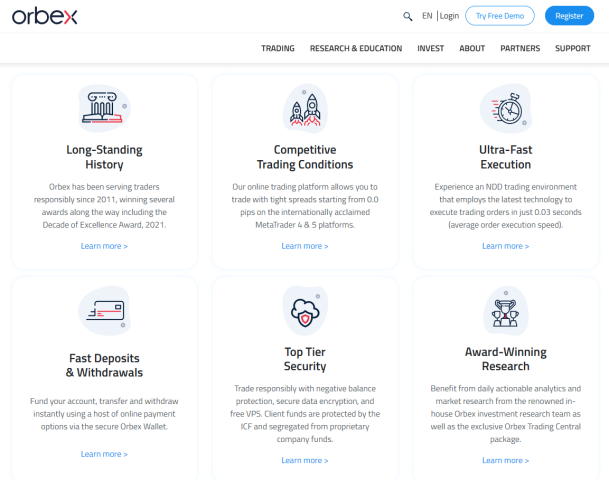Follow Learn more under Competitive Trading Conditions
The height and width of the screenshot is (480, 609).
(x=305, y=246)
